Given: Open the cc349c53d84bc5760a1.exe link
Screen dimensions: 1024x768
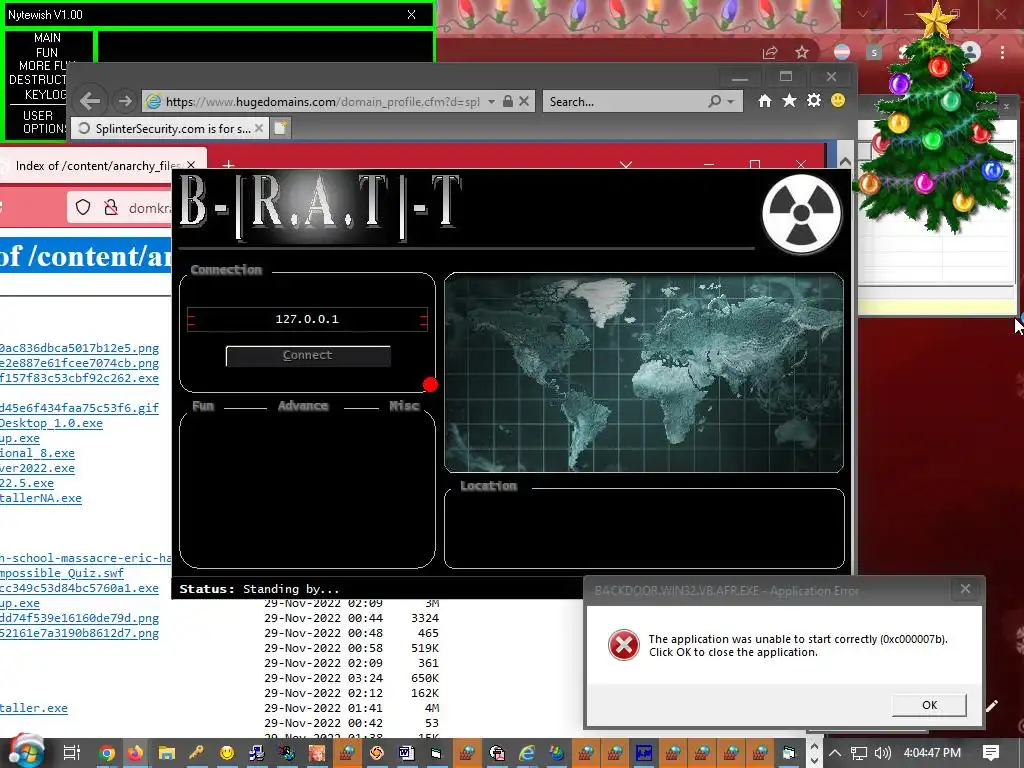Looking at the screenshot, I should click(x=79, y=588).
